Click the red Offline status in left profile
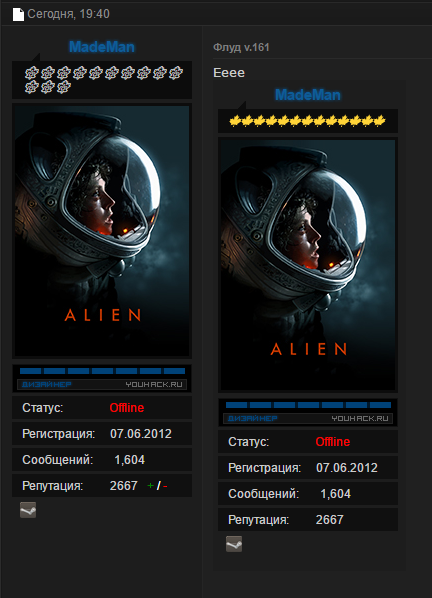This screenshot has width=432, height=598. [127, 408]
